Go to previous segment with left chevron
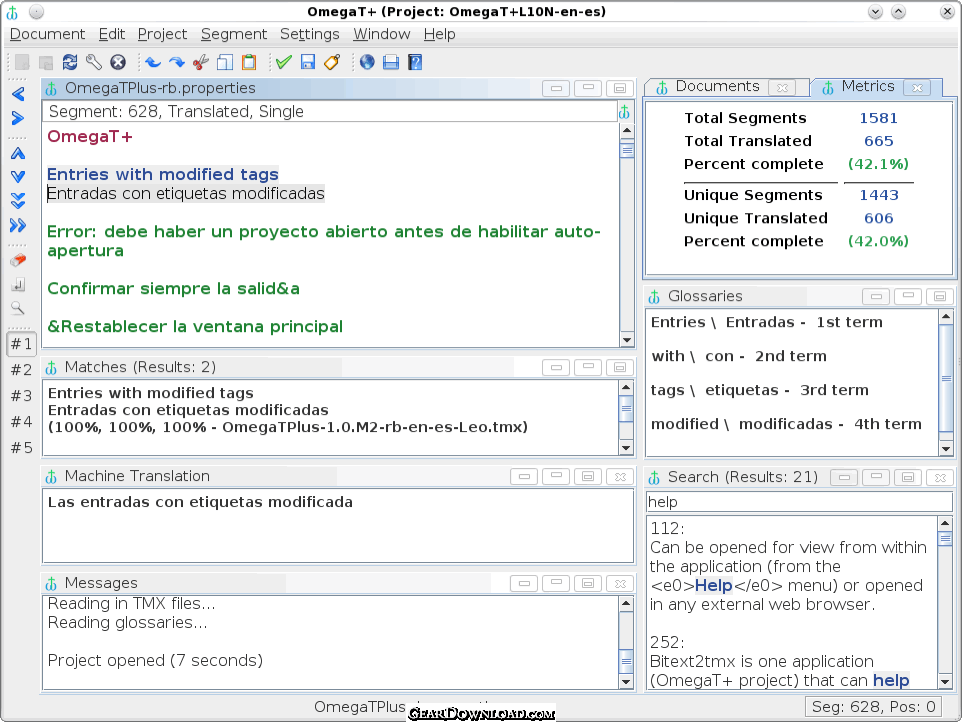962x722 pixels. (18, 94)
